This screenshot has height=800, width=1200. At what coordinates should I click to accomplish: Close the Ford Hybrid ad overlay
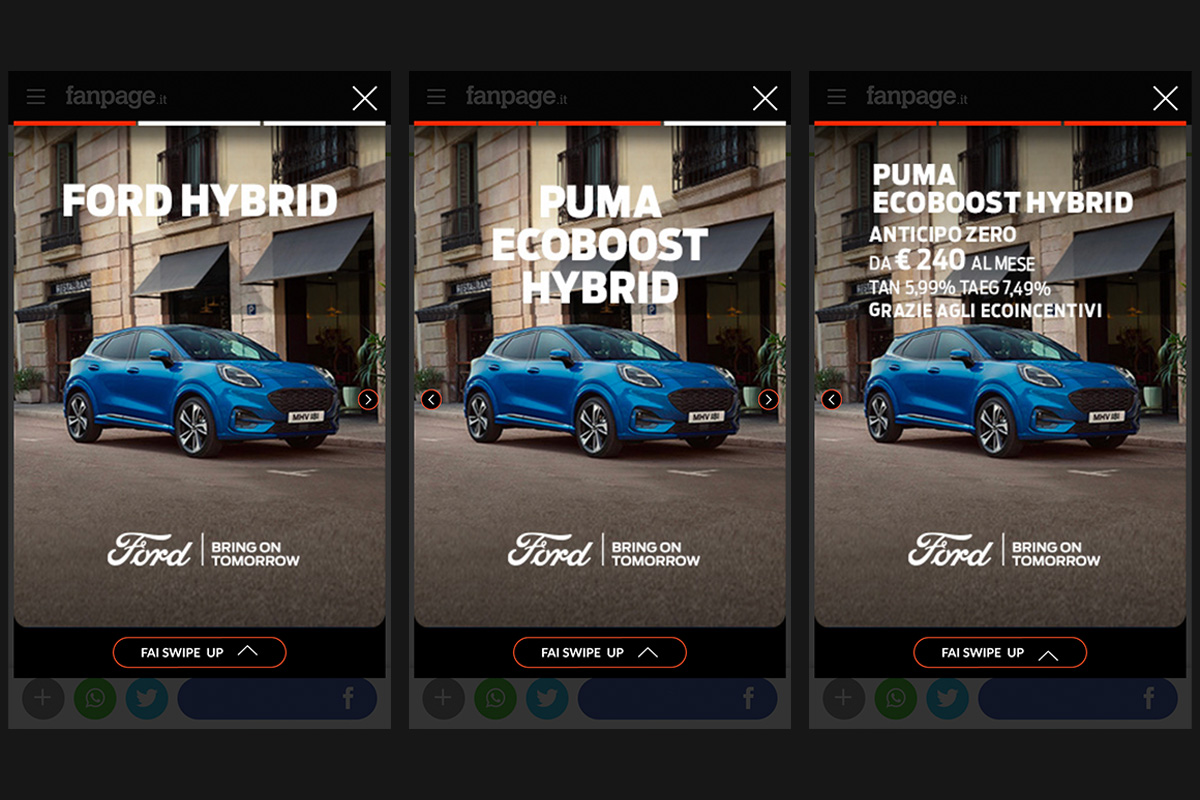click(365, 98)
